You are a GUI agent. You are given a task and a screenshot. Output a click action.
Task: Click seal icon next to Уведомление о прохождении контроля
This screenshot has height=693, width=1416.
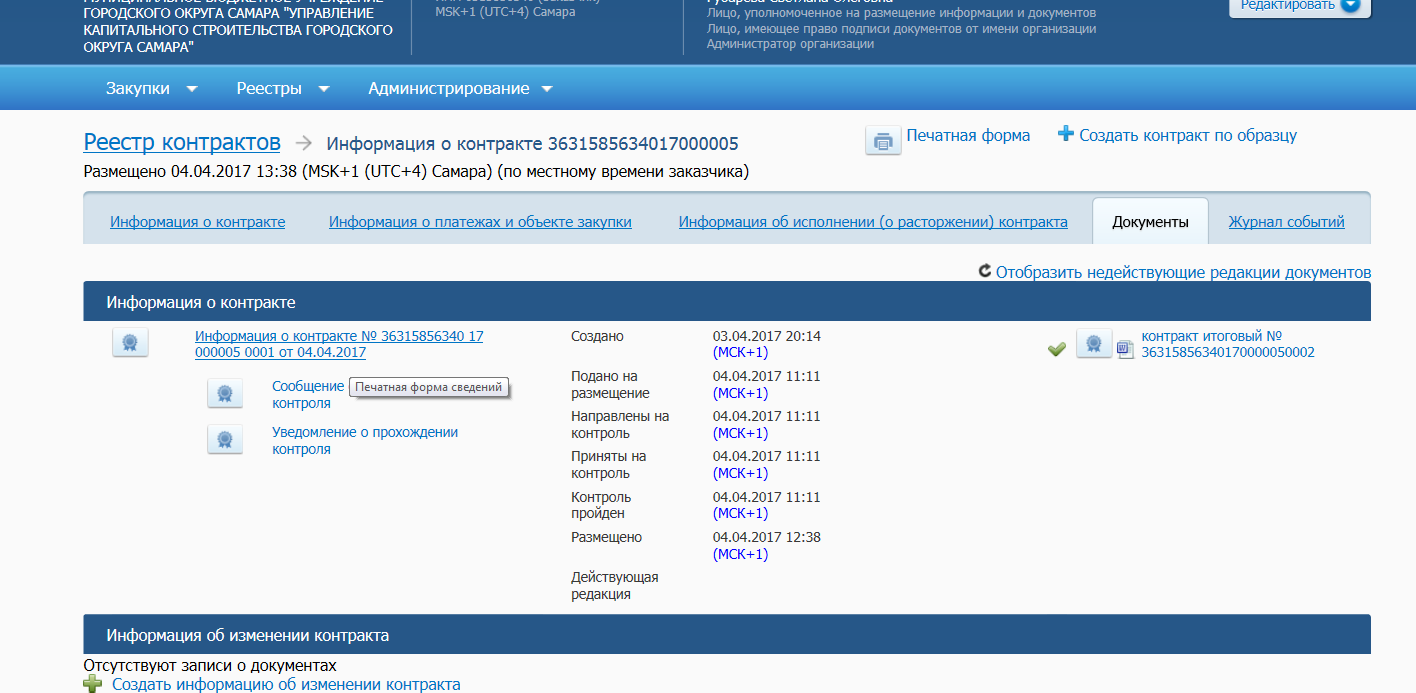[225, 439]
